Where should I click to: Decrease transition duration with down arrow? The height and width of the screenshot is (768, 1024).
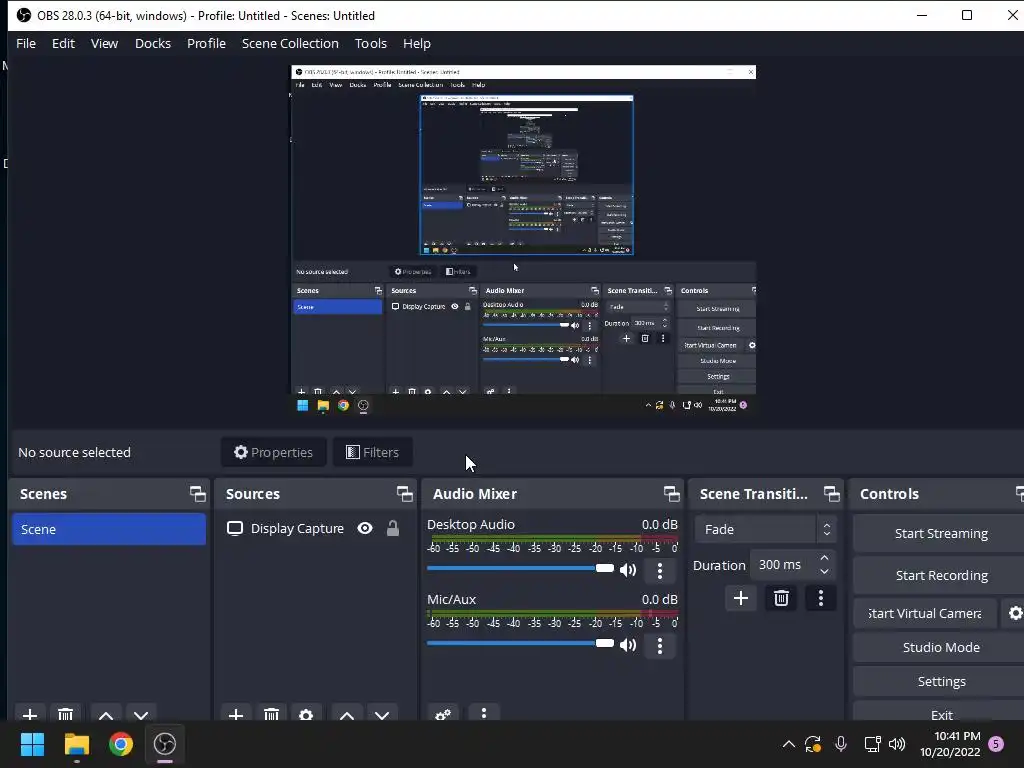coord(825,571)
